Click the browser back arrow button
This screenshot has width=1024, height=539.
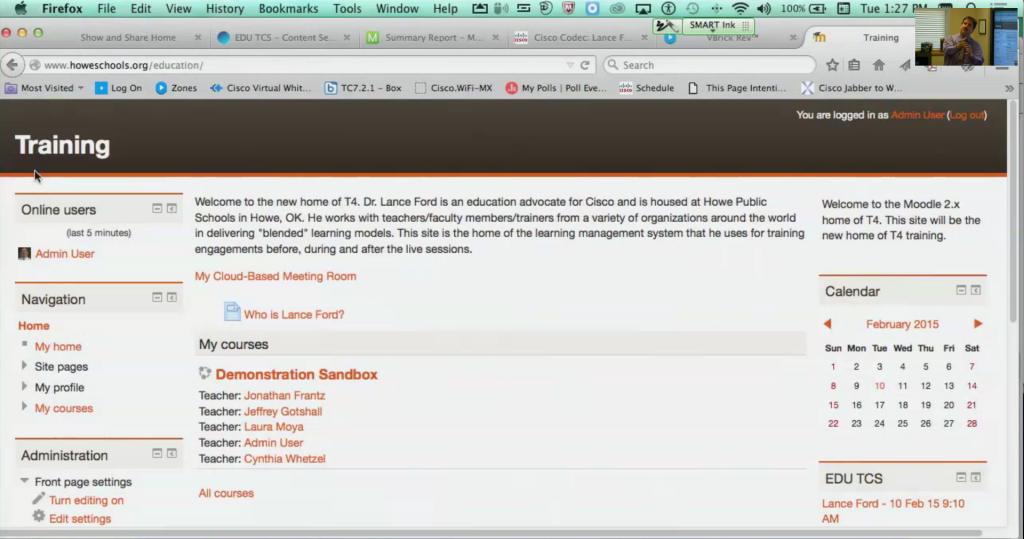[x=12, y=65]
